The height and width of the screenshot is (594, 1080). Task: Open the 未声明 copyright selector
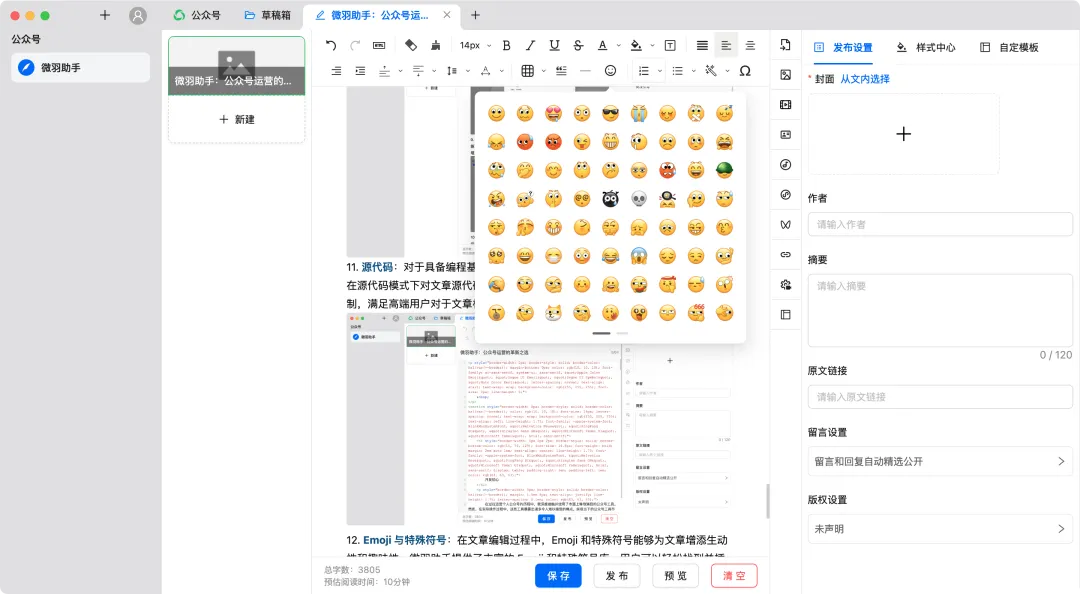click(x=939, y=529)
